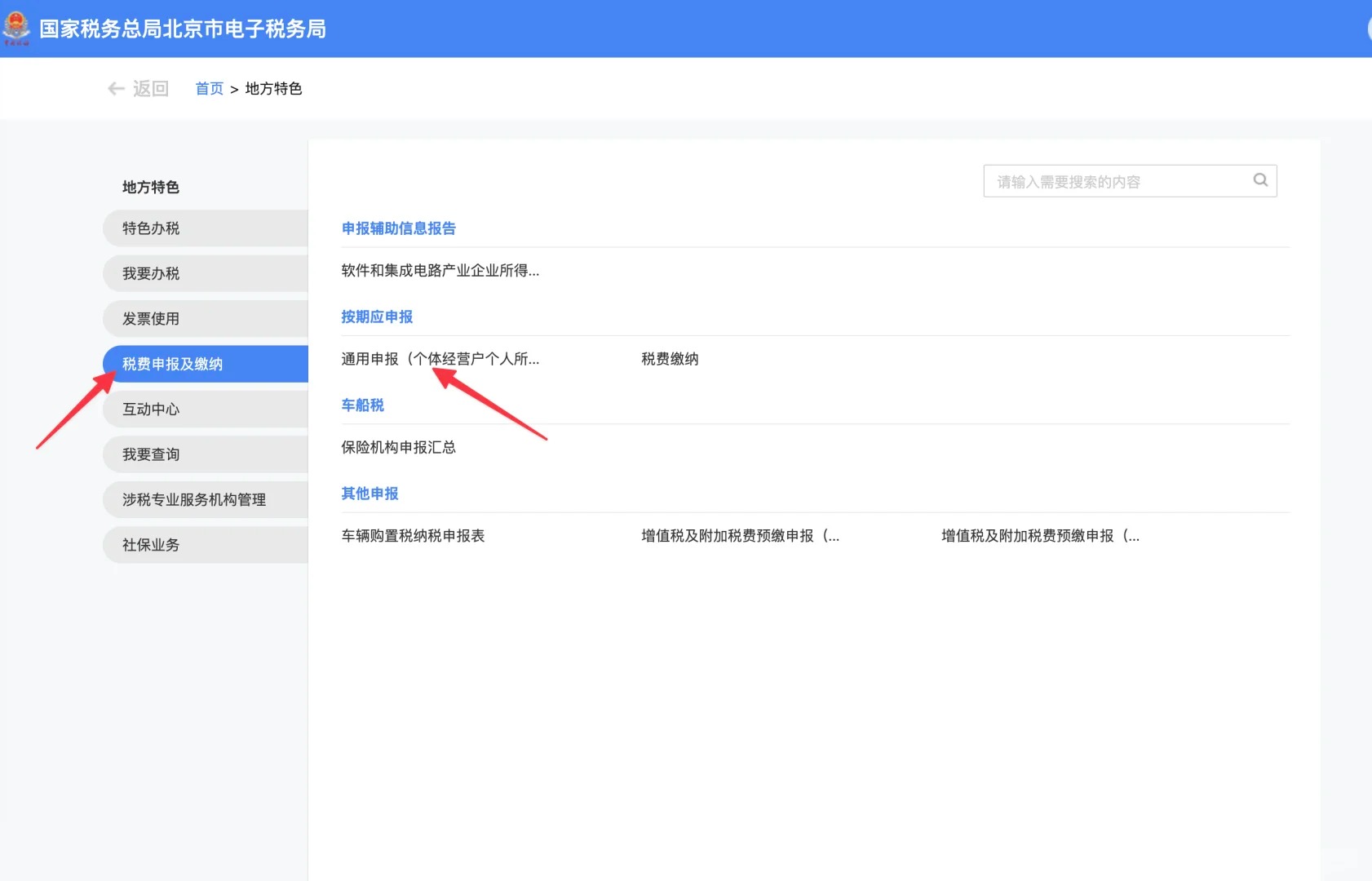This screenshot has width=1372, height=881.
Task: Open the 互动中心 sidebar item
Action: pos(206,410)
